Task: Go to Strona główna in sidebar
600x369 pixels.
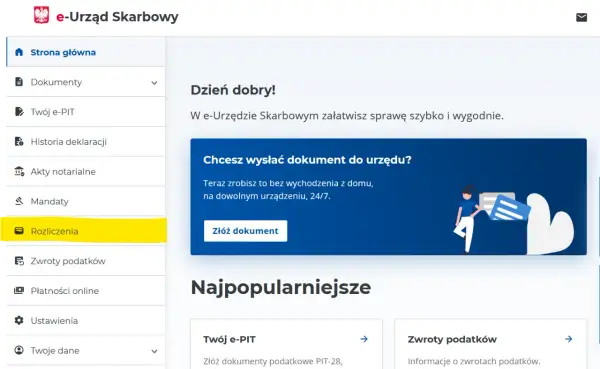Action: (86, 52)
